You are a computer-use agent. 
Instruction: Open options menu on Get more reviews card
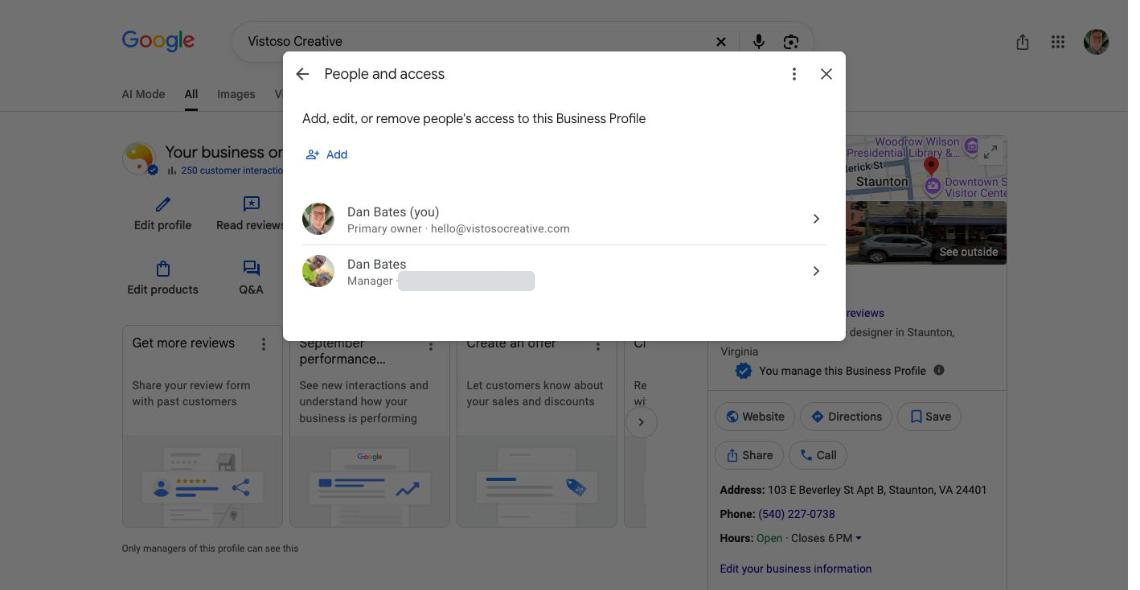264,344
